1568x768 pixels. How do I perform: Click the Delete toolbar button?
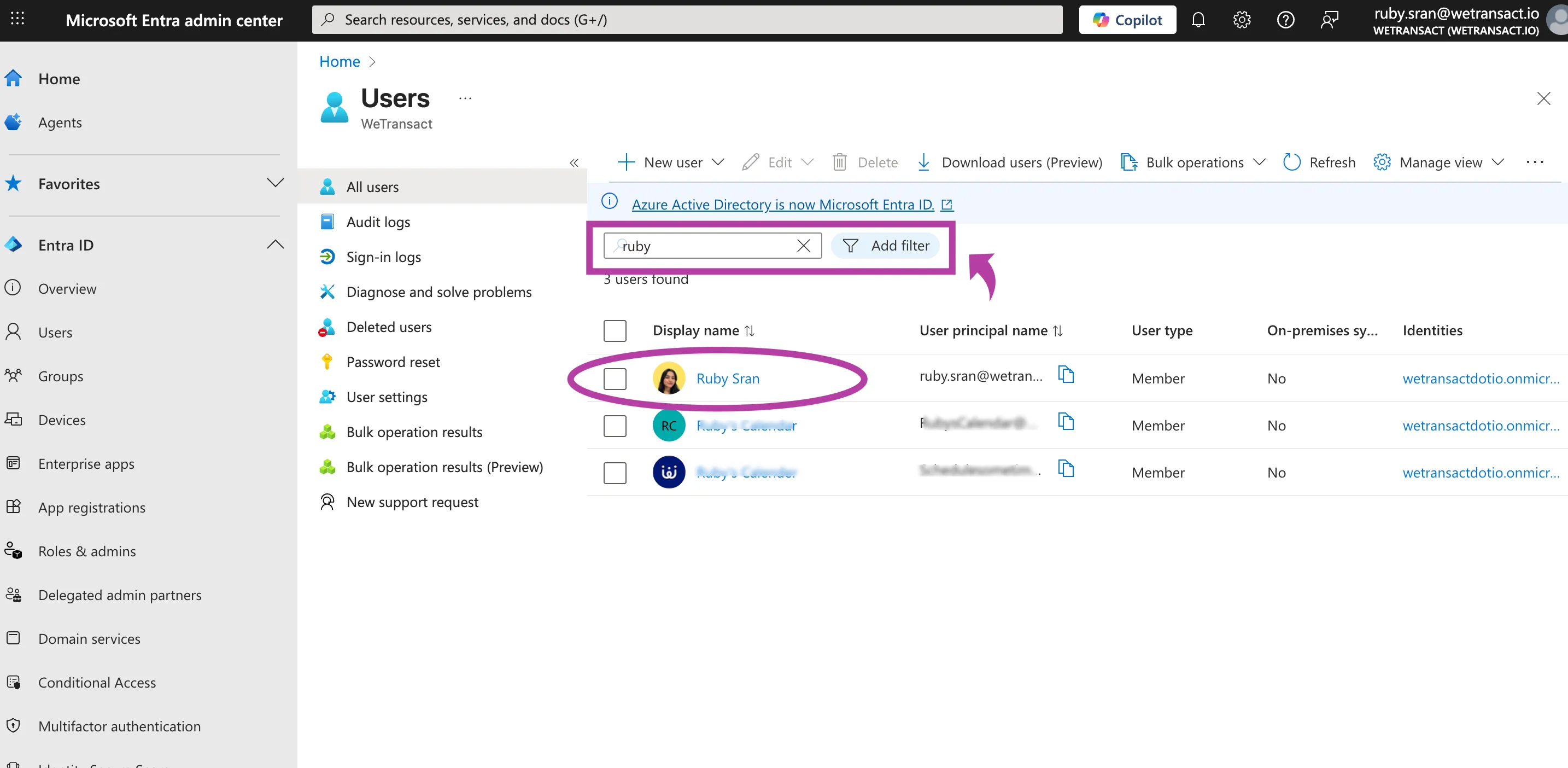(x=865, y=162)
